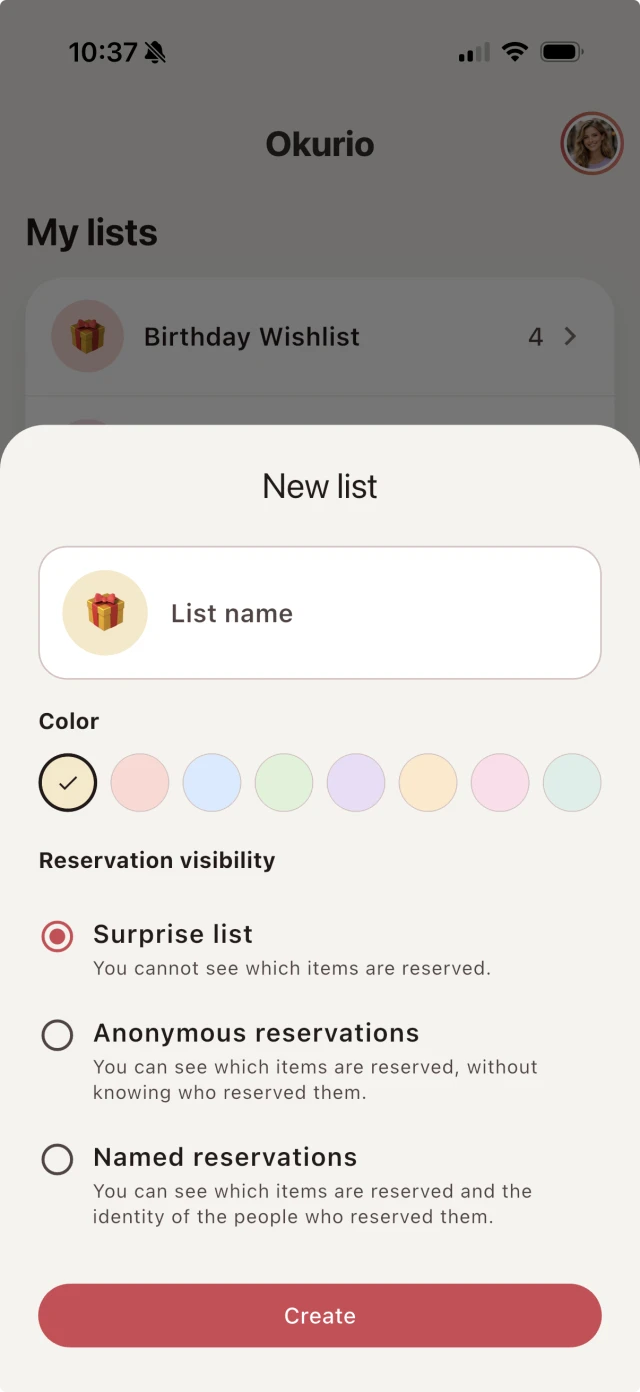Tap the Birthday Wishlist gift icon

(x=87, y=336)
